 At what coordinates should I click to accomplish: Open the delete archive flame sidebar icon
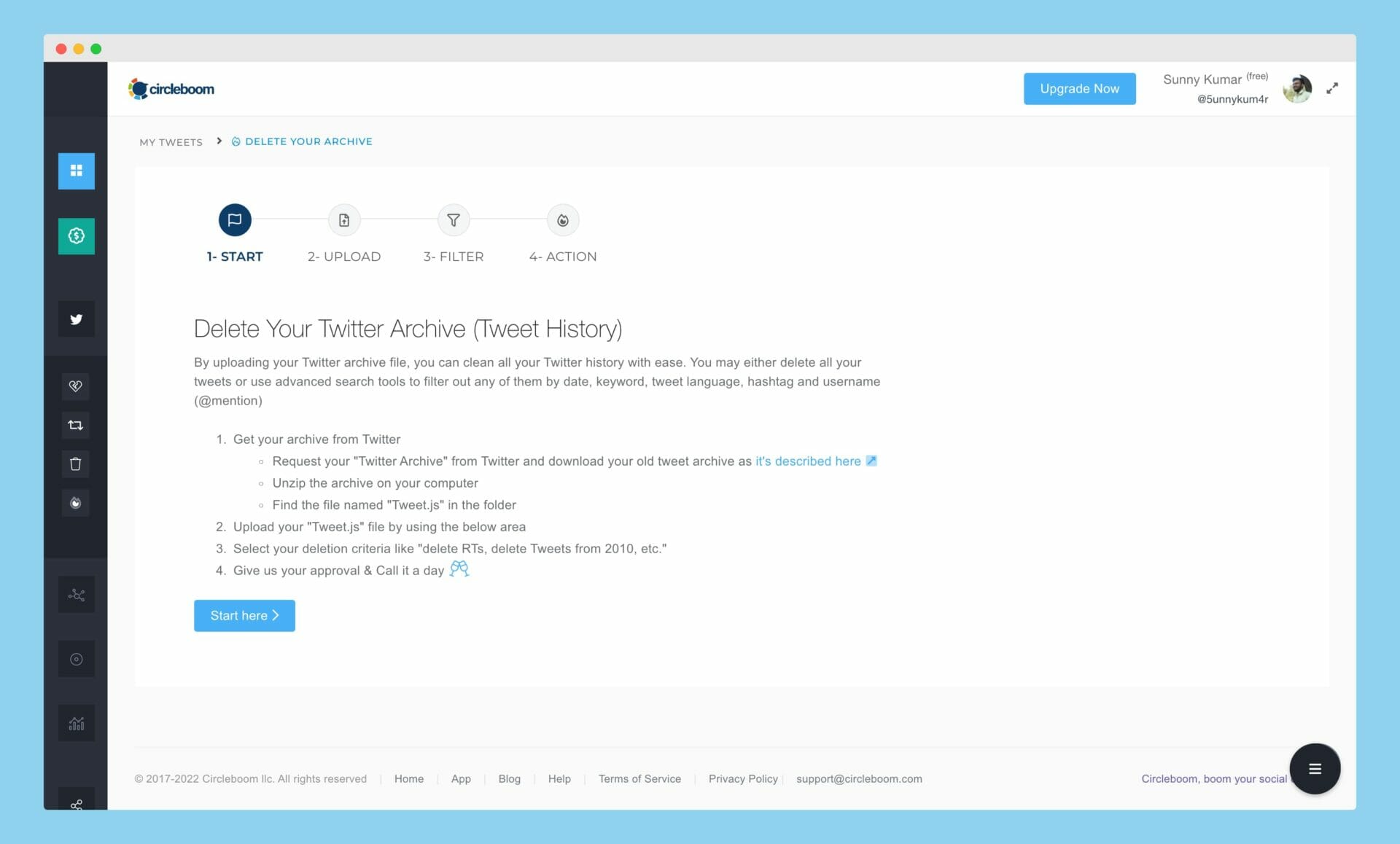coord(76,503)
